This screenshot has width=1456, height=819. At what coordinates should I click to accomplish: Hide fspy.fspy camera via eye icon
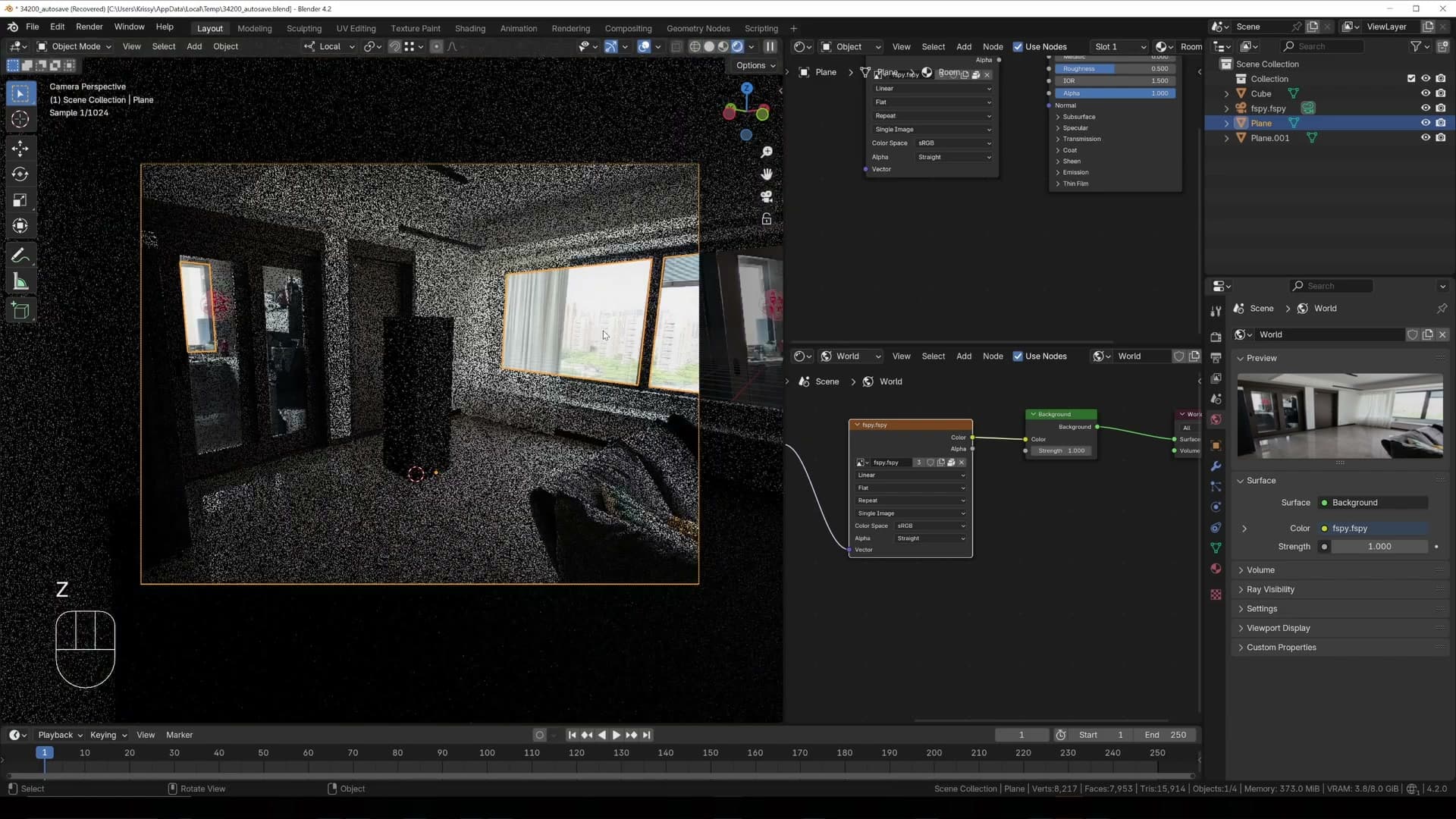(1426, 108)
